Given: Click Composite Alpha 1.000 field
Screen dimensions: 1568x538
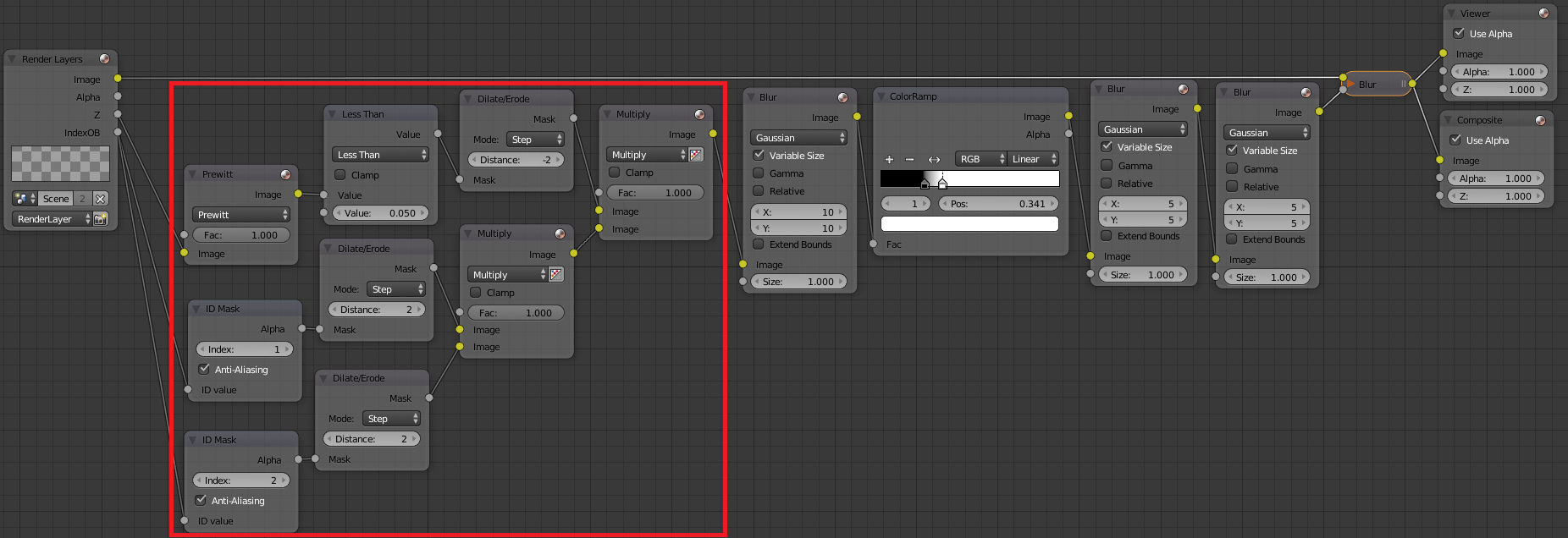Looking at the screenshot, I should click(x=1496, y=178).
